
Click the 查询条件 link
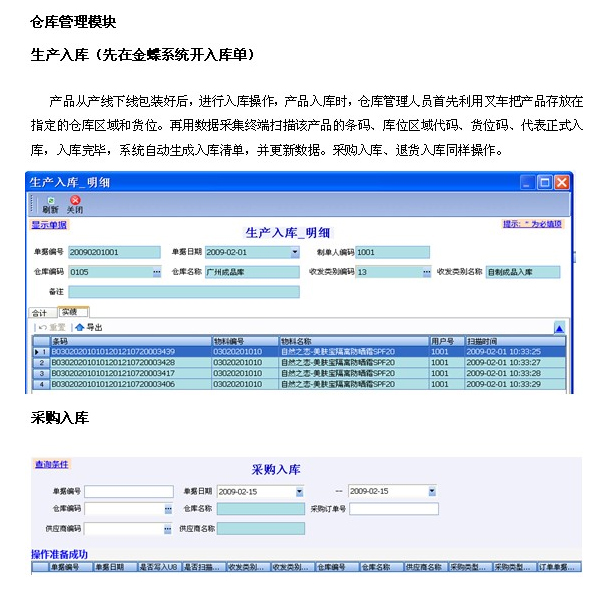(x=51, y=464)
